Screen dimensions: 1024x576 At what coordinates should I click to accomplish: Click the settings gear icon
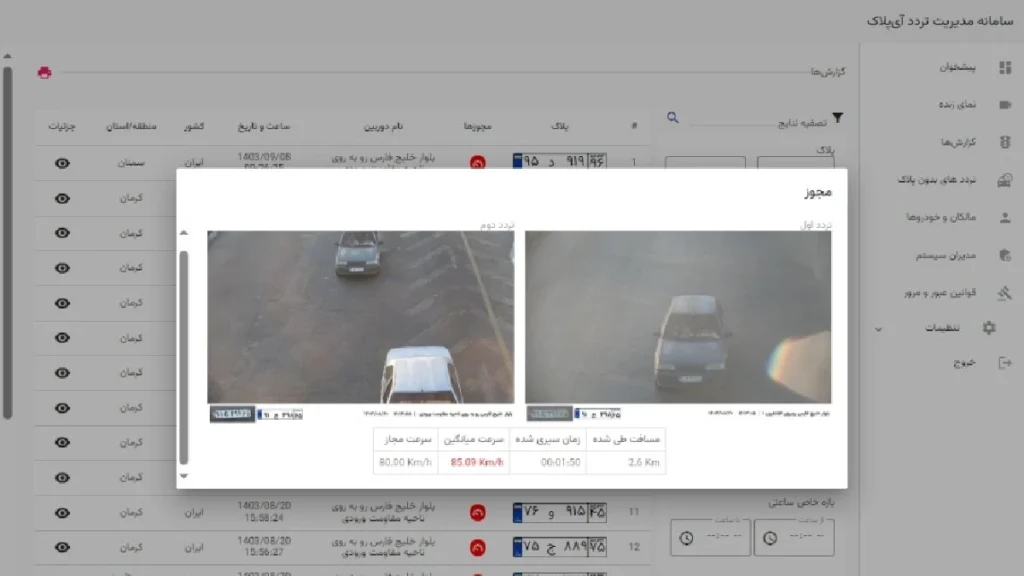[x=989, y=328]
